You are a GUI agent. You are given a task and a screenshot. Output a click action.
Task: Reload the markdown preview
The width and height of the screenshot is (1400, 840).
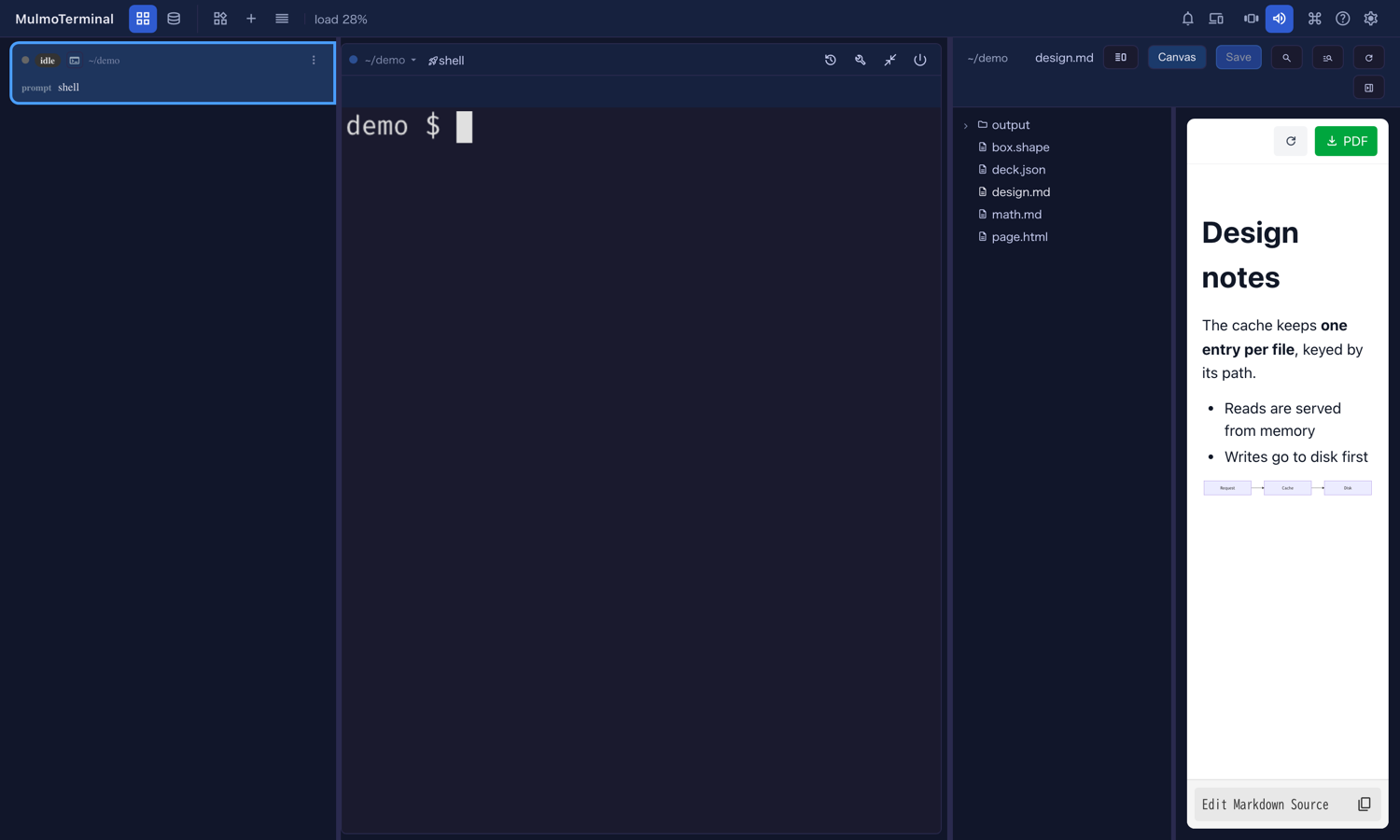click(x=1291, y=141)
